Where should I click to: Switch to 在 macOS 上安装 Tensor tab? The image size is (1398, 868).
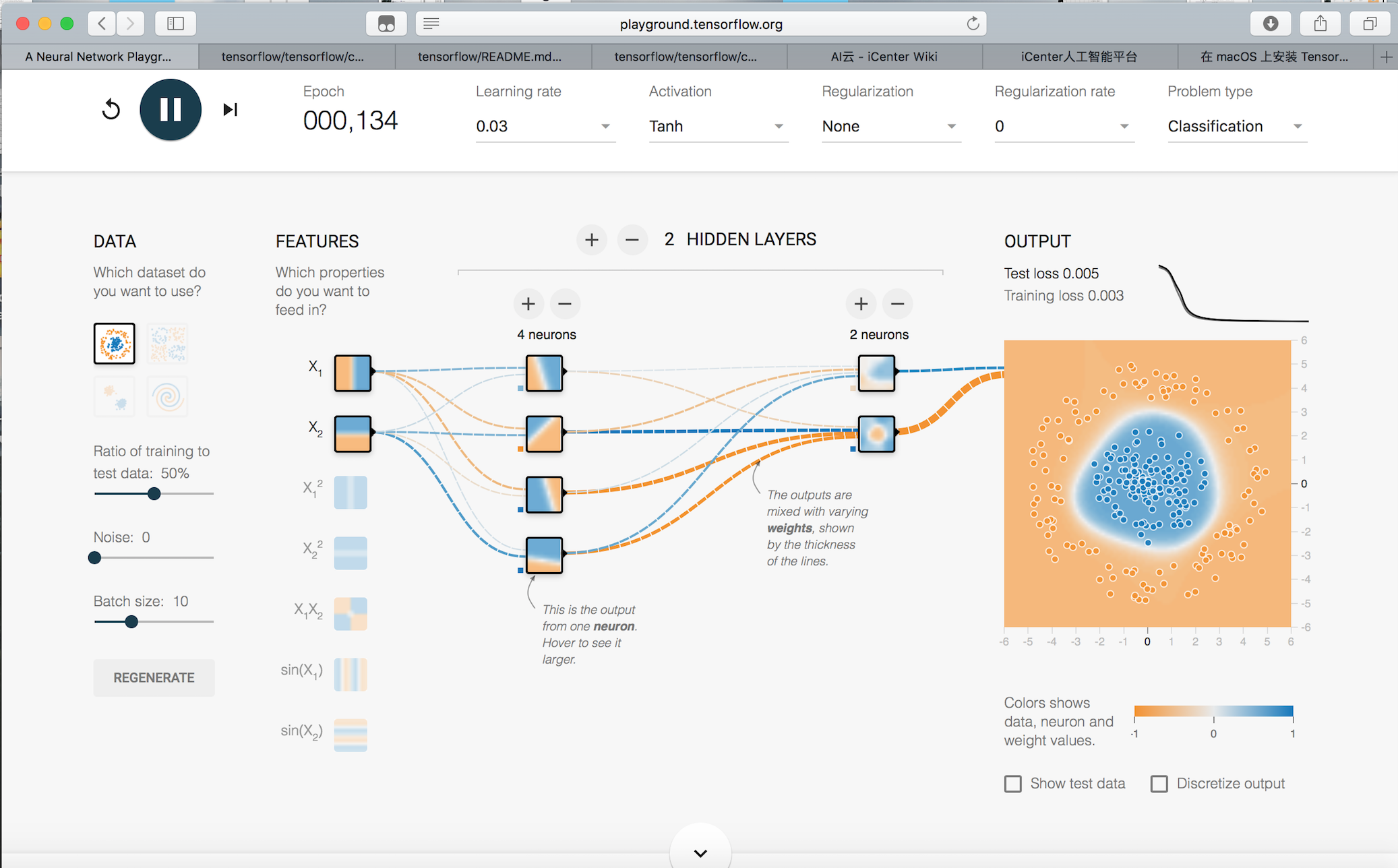1275,57
